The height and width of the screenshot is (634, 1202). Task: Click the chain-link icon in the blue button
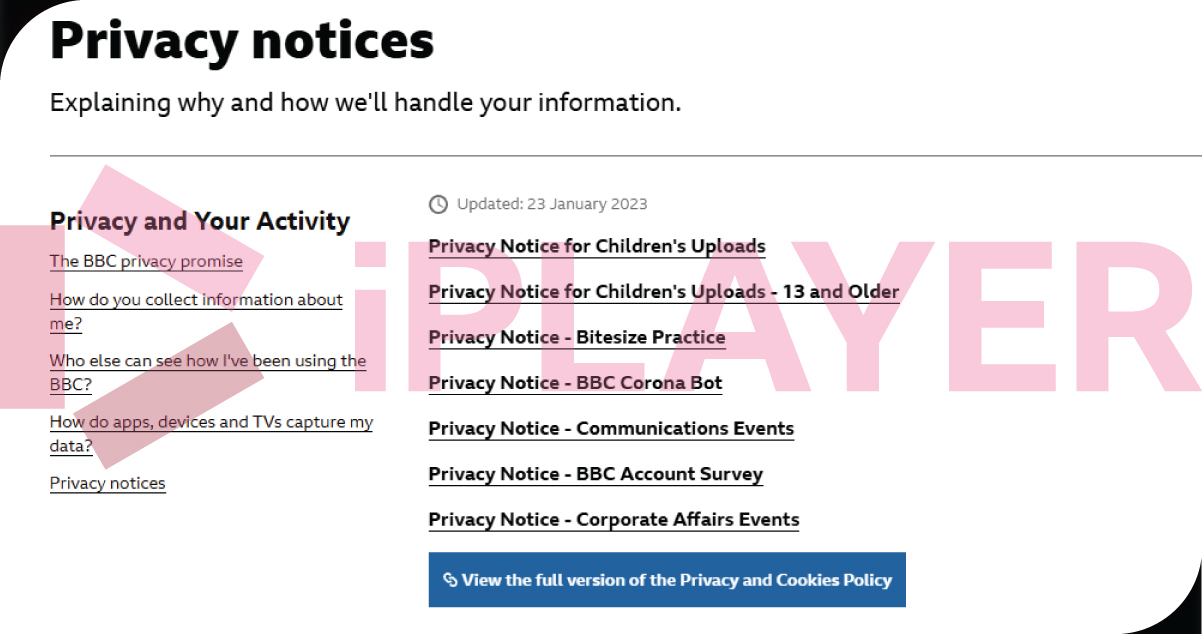point(450,580)
